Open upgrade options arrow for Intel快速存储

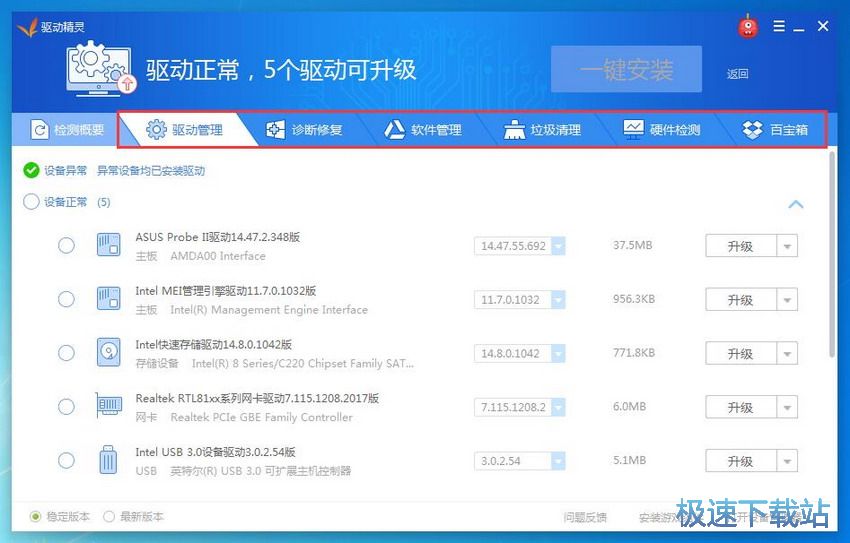click(787, 353)
